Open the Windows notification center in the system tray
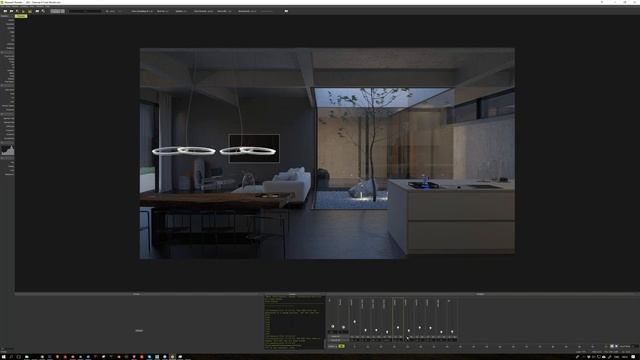This screenshot has height=360, width=640. point(634,357)
